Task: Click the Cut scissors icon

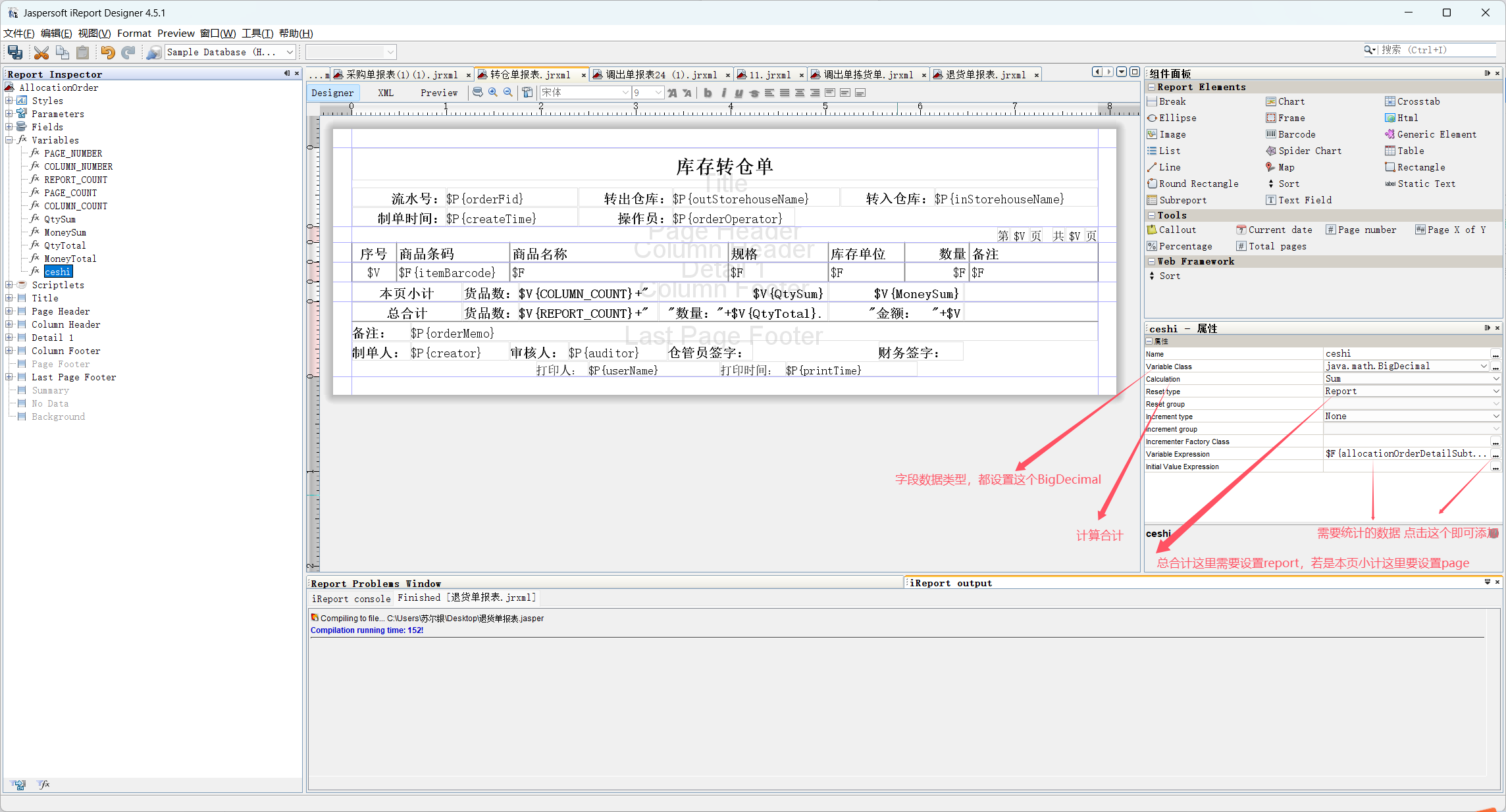Action: click(x=41, y=52)
